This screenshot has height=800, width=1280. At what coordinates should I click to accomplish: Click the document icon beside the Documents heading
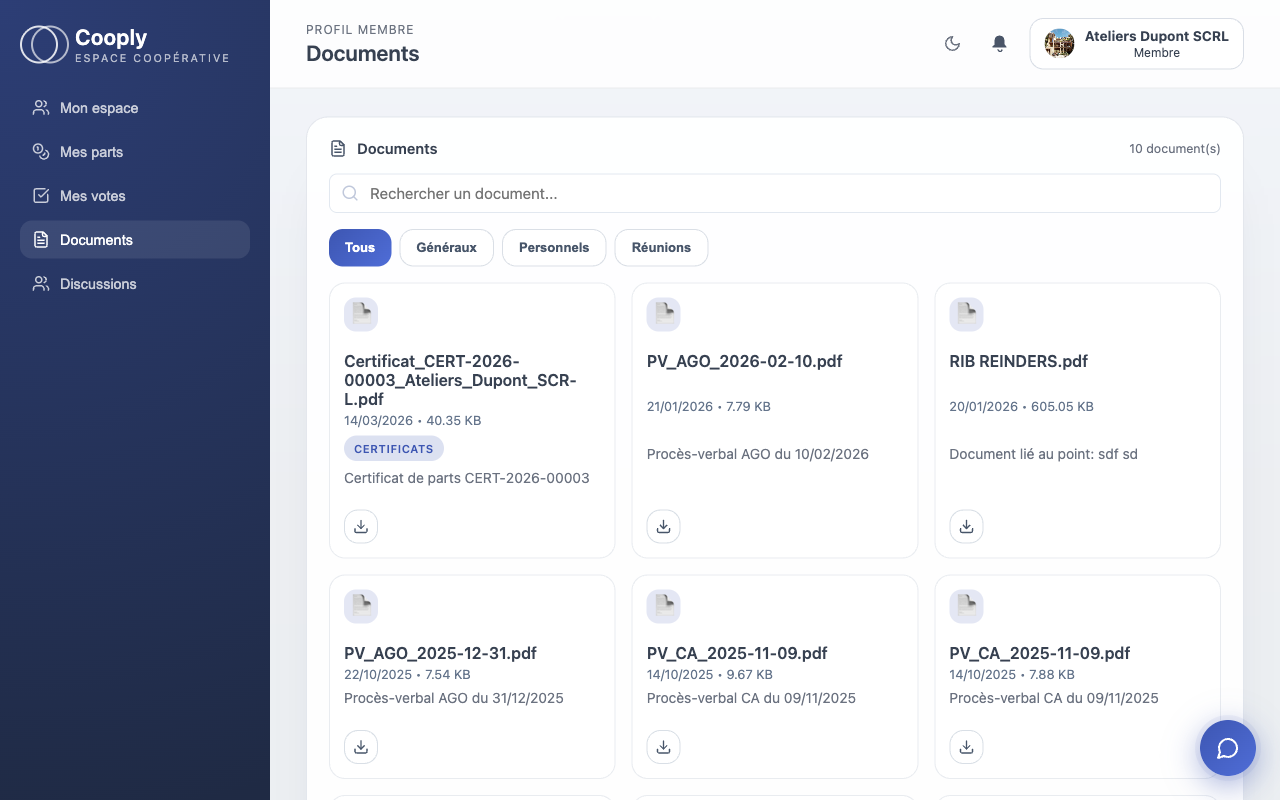[x=338, y=149]
